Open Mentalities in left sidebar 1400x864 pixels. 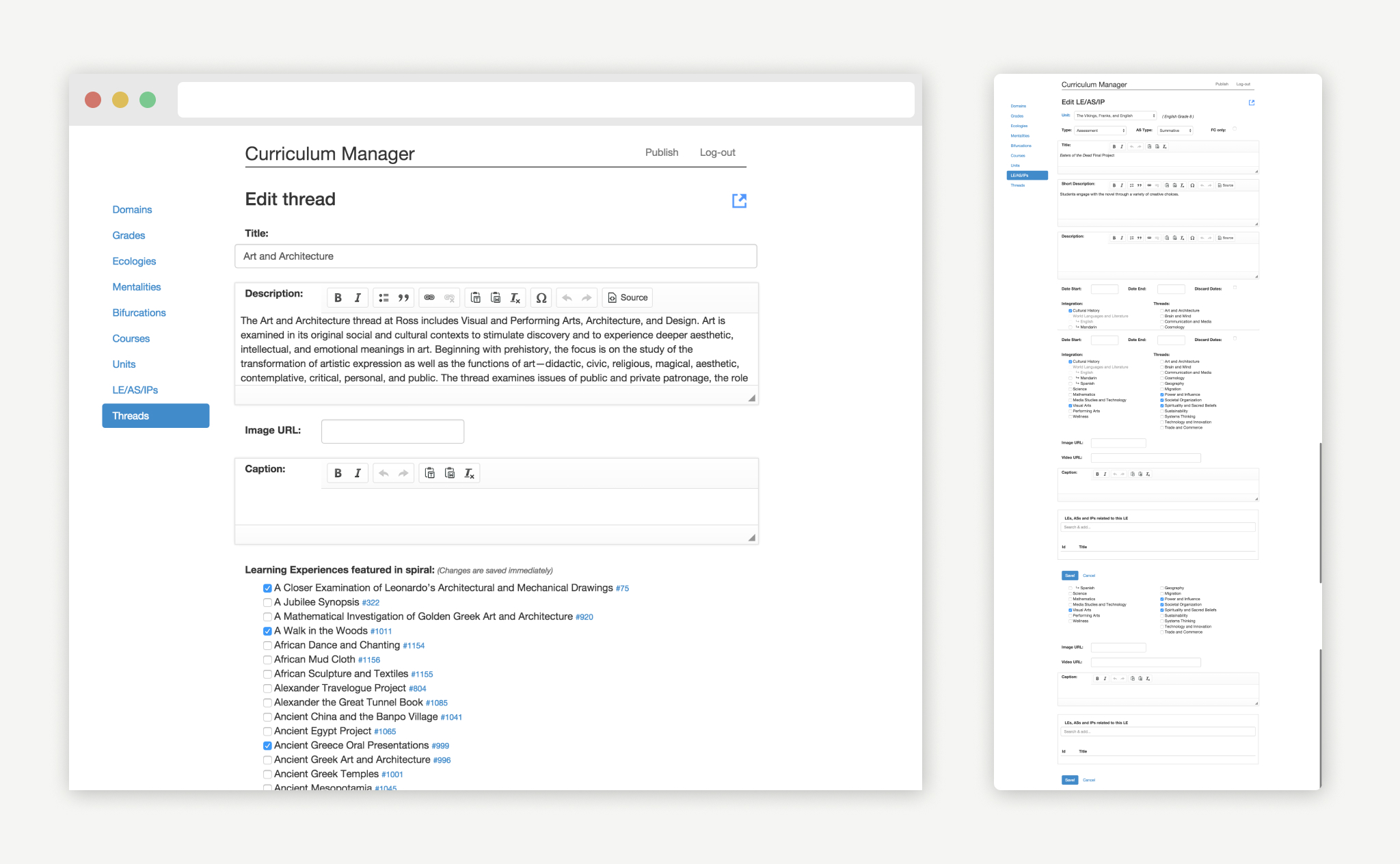pos(137,287)
